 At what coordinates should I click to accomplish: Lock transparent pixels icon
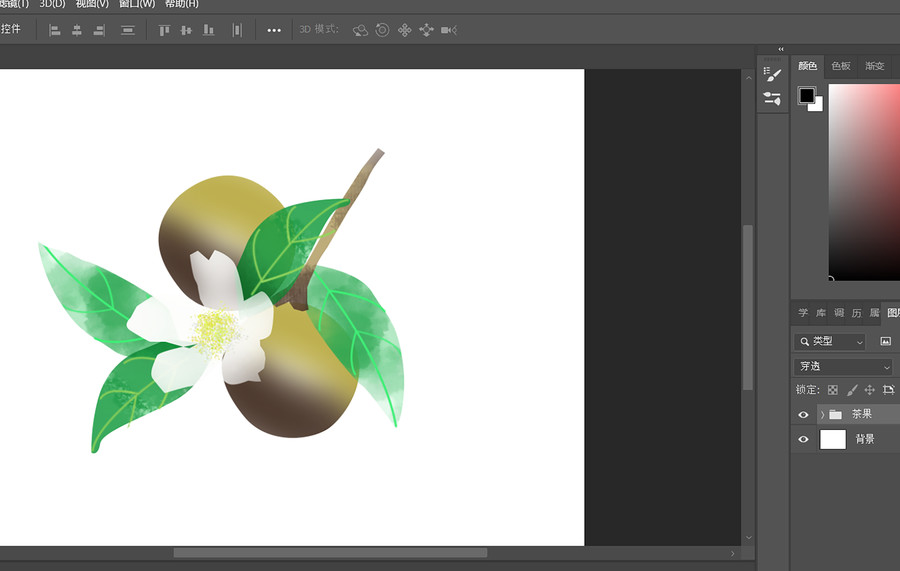tap(833, 390)
